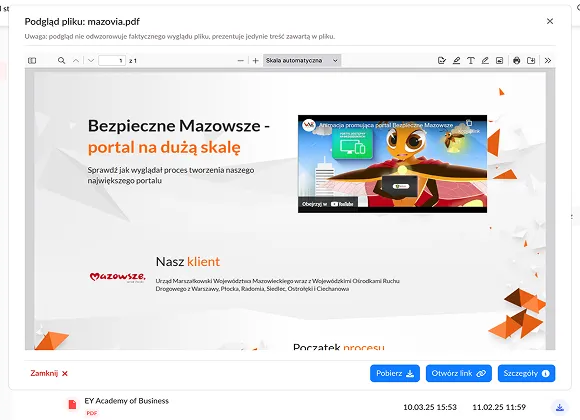Select the text annotation tool
This screenshot has height=420, width=580.
click(471, 60)
